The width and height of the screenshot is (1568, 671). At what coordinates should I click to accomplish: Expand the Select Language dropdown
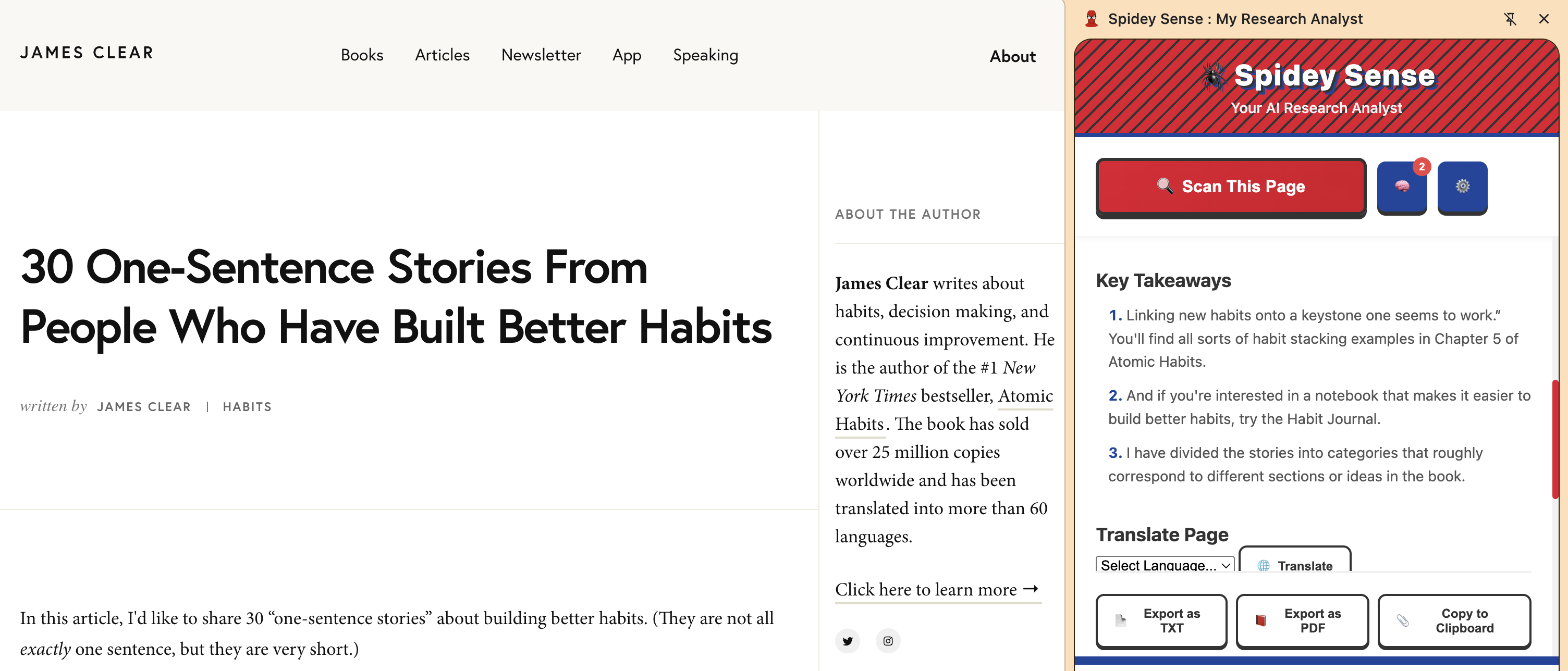[x=1165, y=565]
